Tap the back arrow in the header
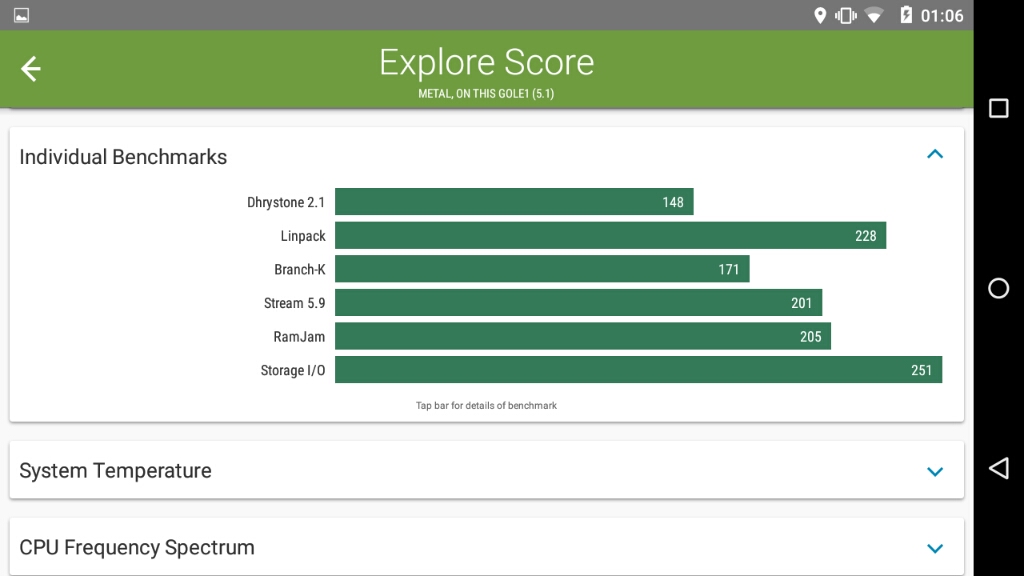 click(31, 69)
